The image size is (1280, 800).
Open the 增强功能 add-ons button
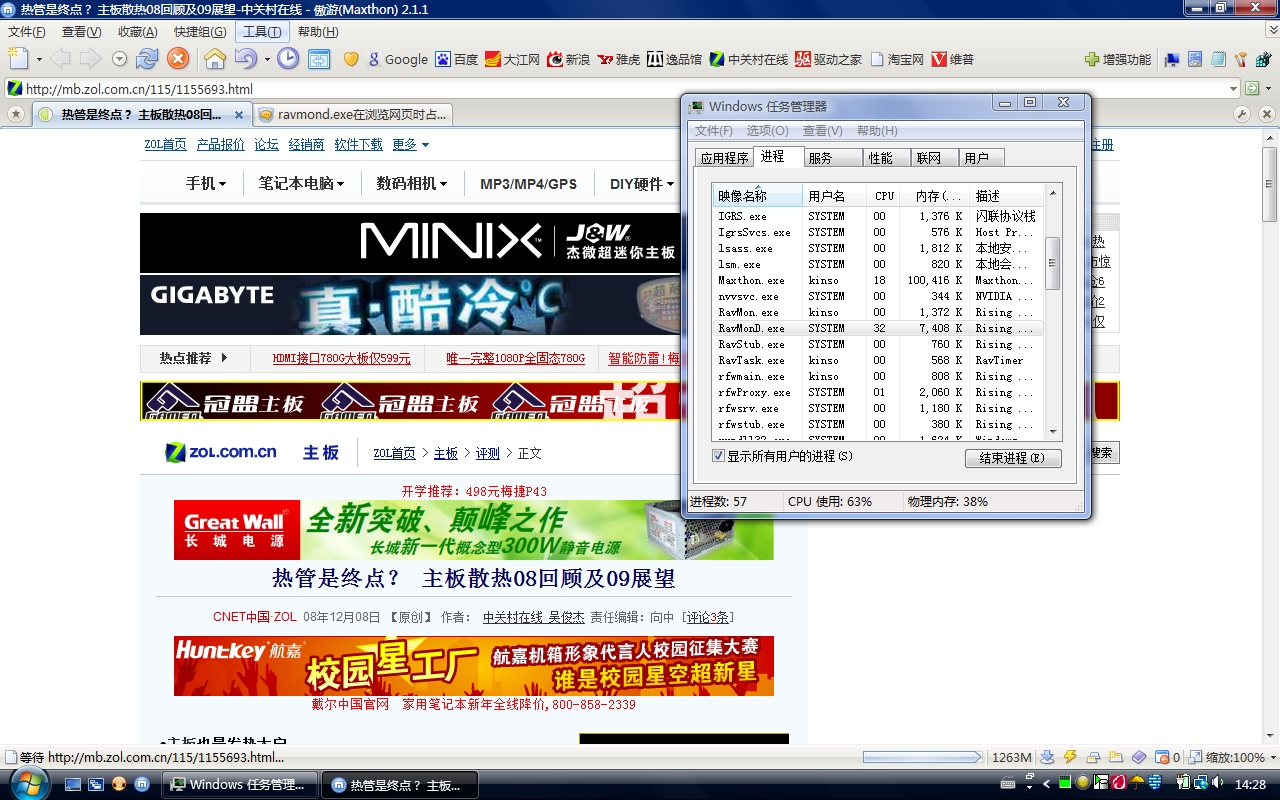click(x=1118, y=59)
